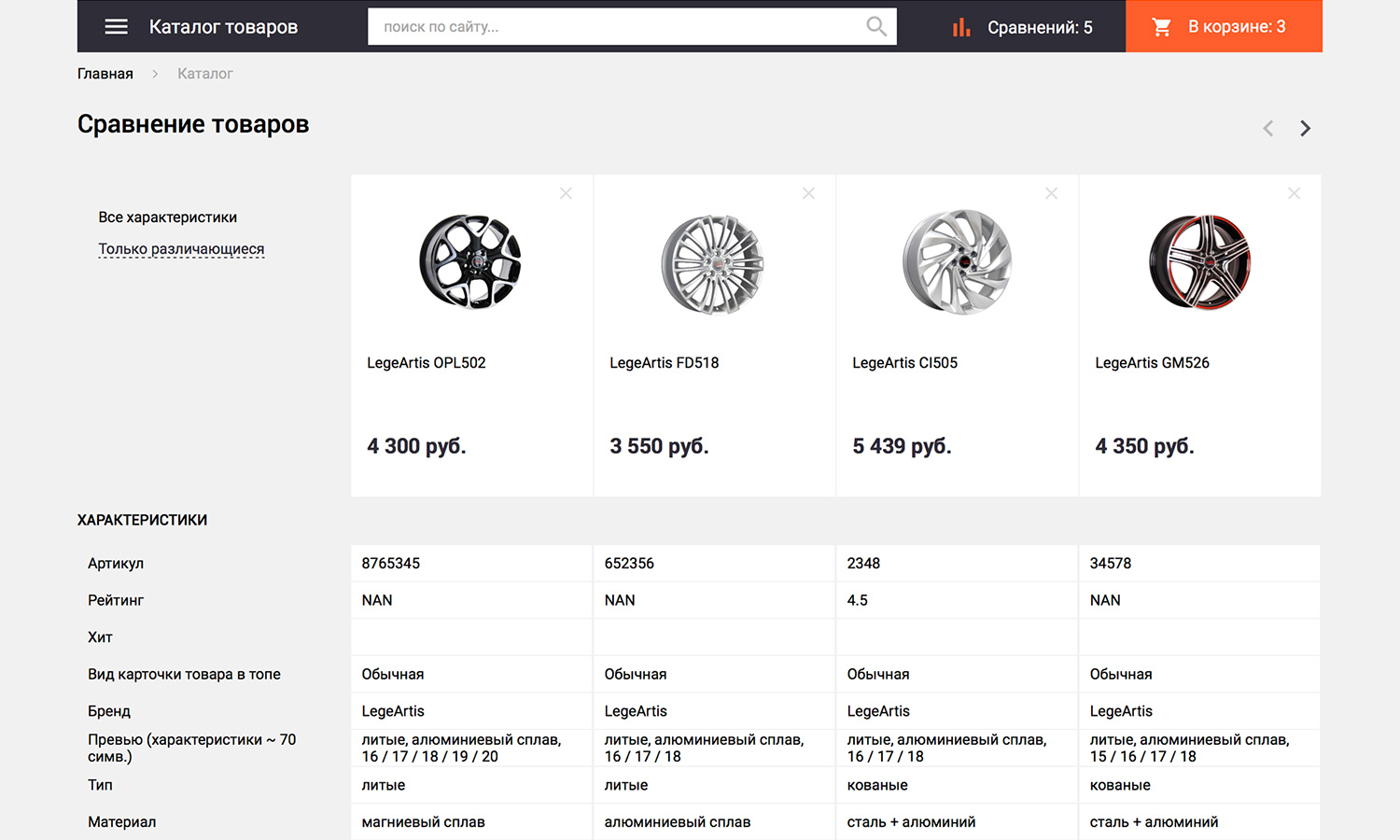The width and height of the screenshot is (1400, 840).
Task: Click the search magnifier icon
Action: 875,26
